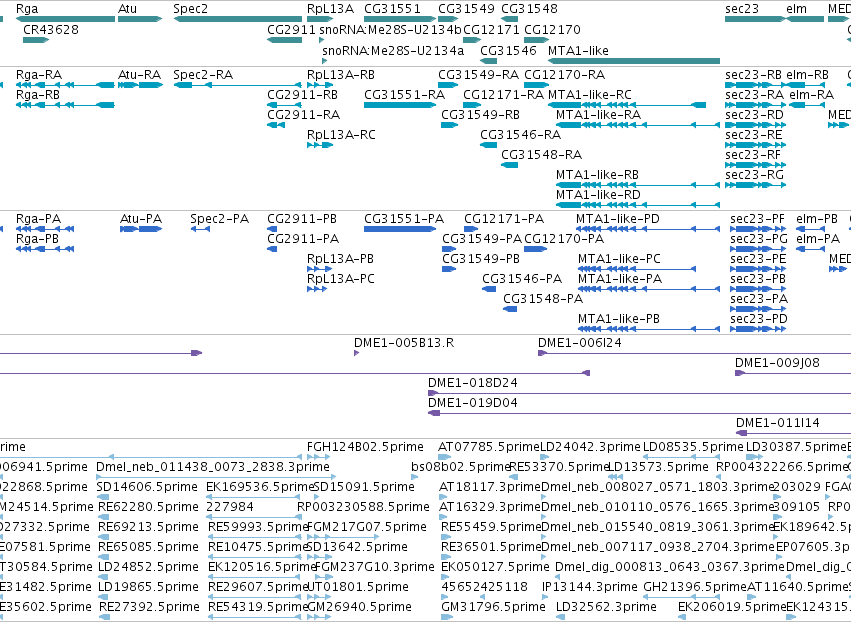Select BAC clone DME1-018D24 label
851x622 pixels.
pos(473,383)
